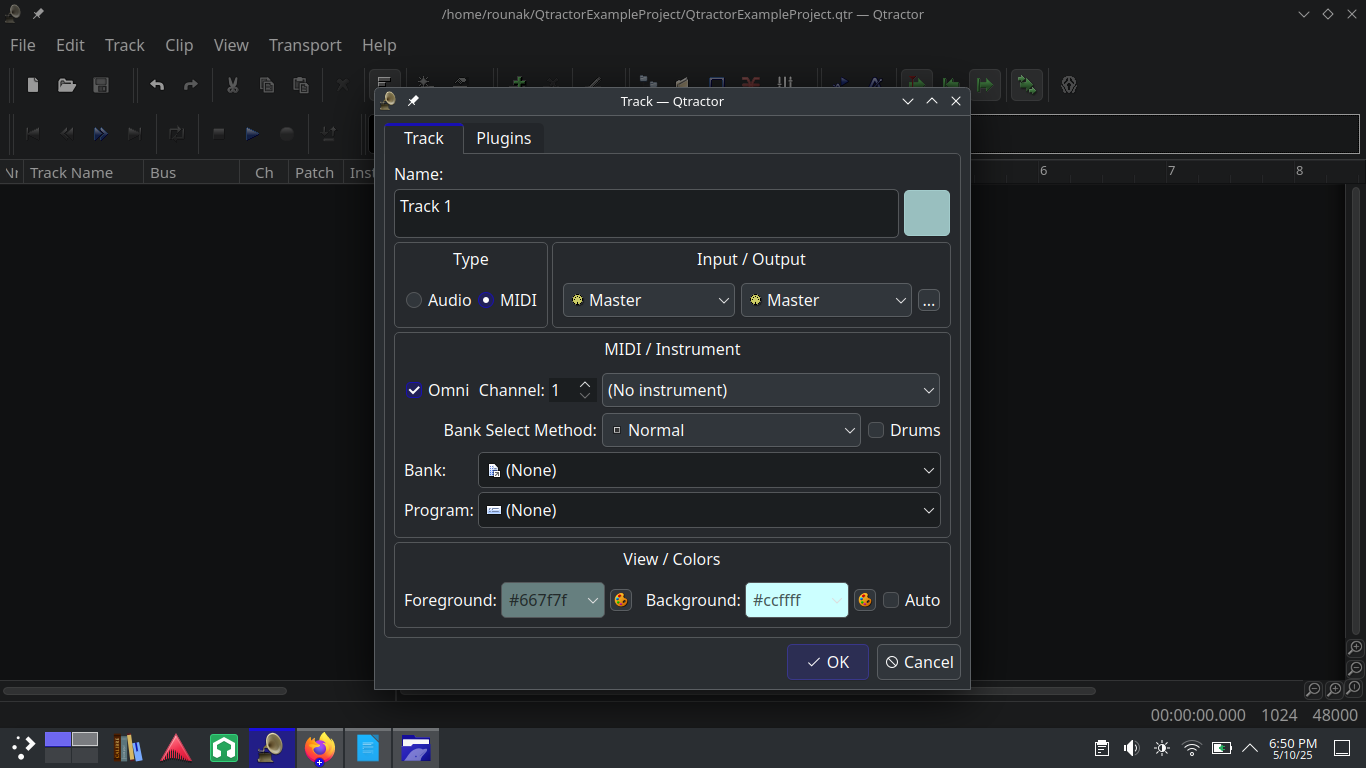The image size is (1366, 768).
Task: Select the MIDI track type radio button
Action: click(486, 300)
